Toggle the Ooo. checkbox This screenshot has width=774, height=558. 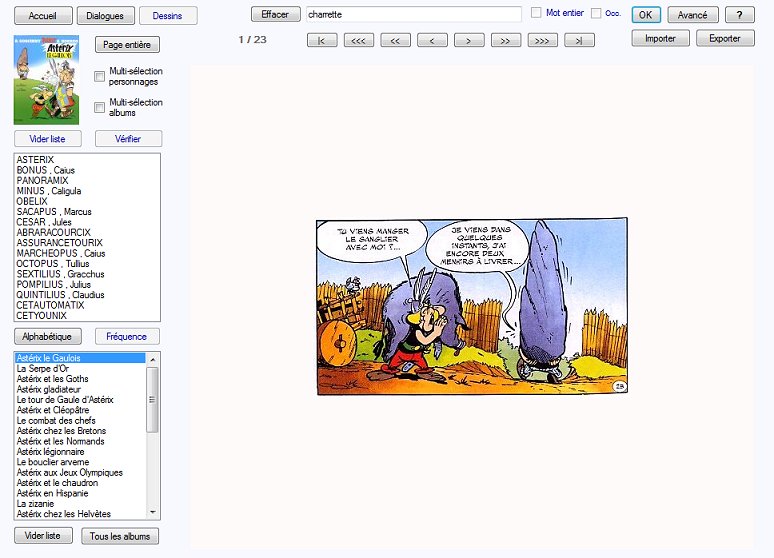pos(596,13)
